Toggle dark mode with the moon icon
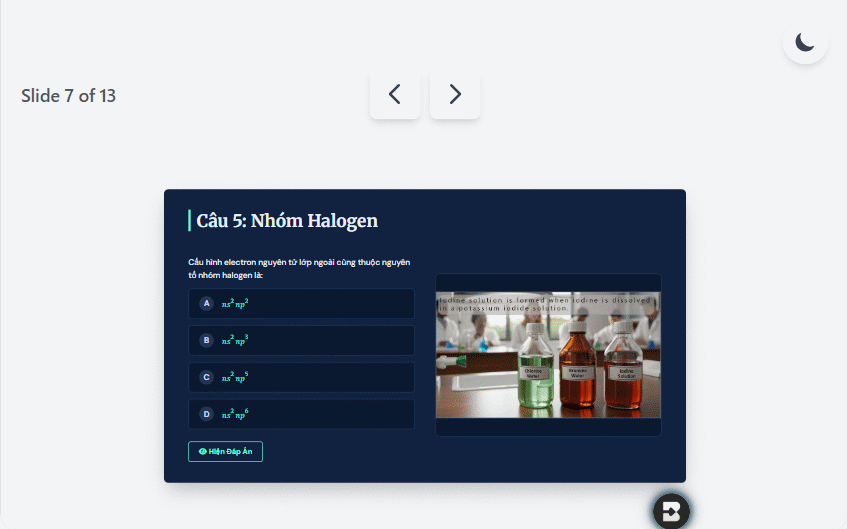Viewport: 847px width, 529px height. (x=805, y=42)
